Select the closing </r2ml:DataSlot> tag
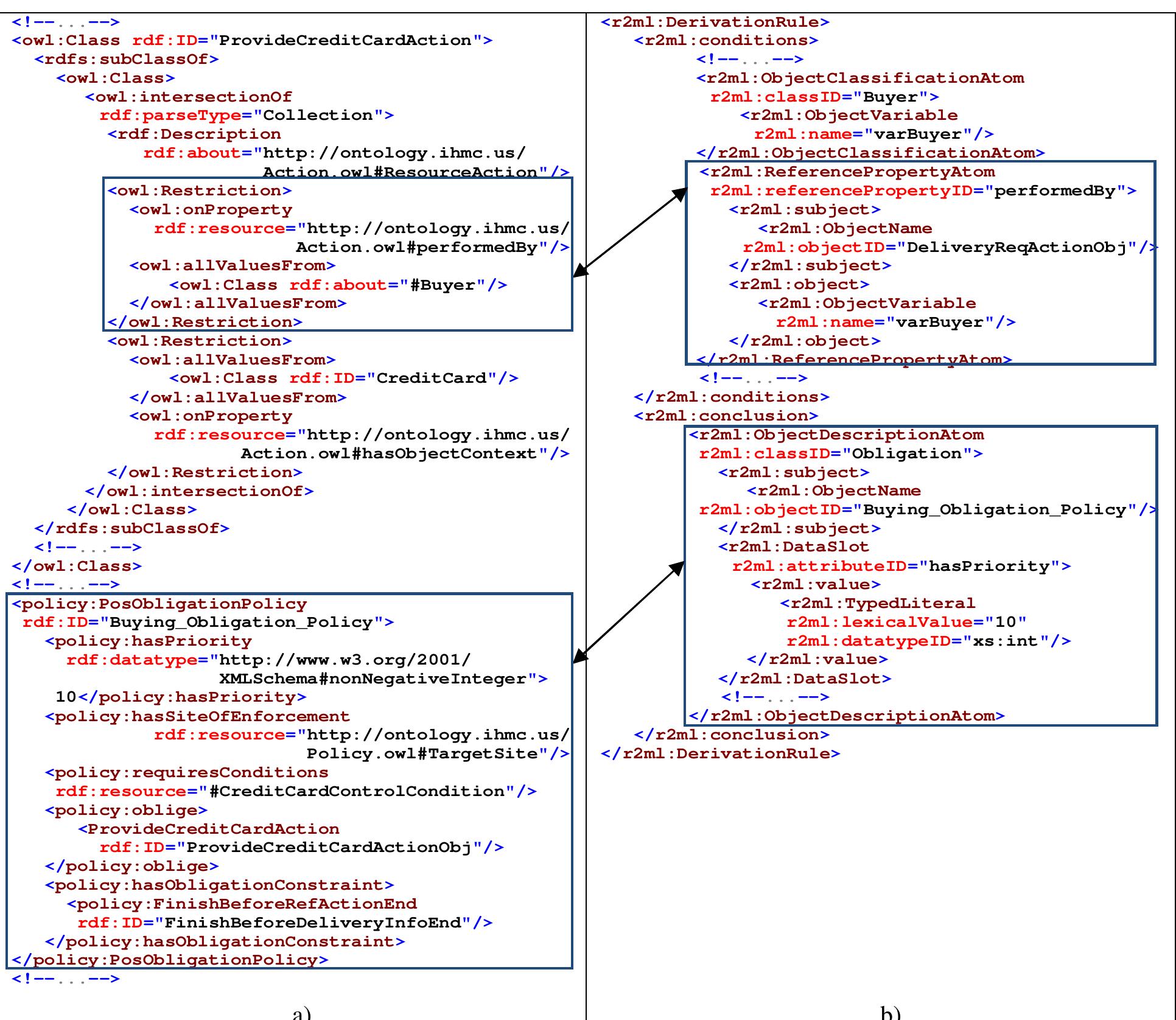This screenshot has width=1176, height=1020. point(805,679)
